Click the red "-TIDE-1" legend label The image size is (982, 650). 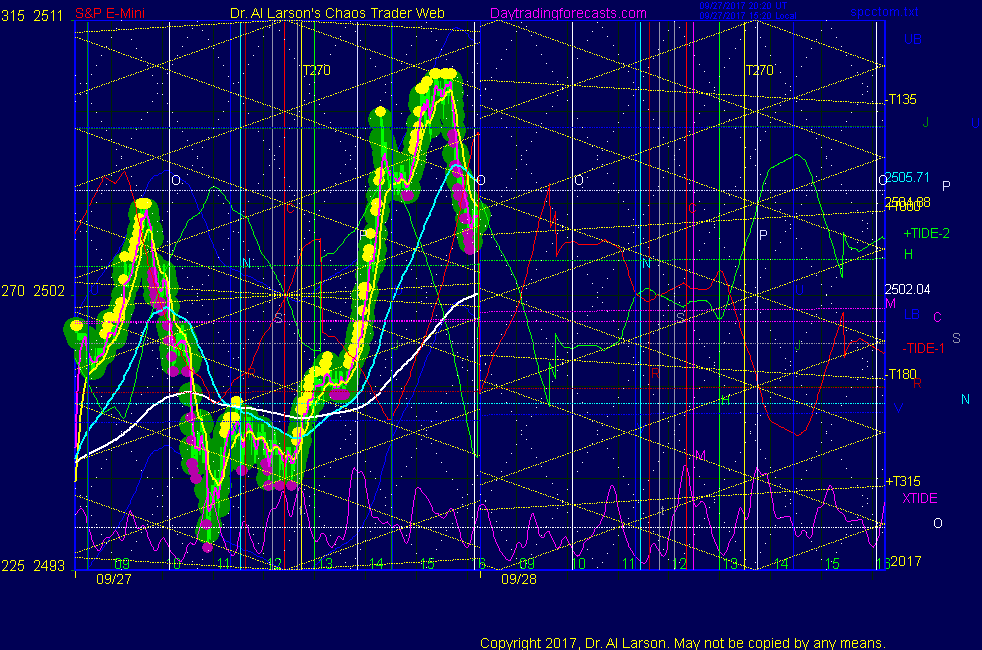pyautogui.click(x=923, y=348)
